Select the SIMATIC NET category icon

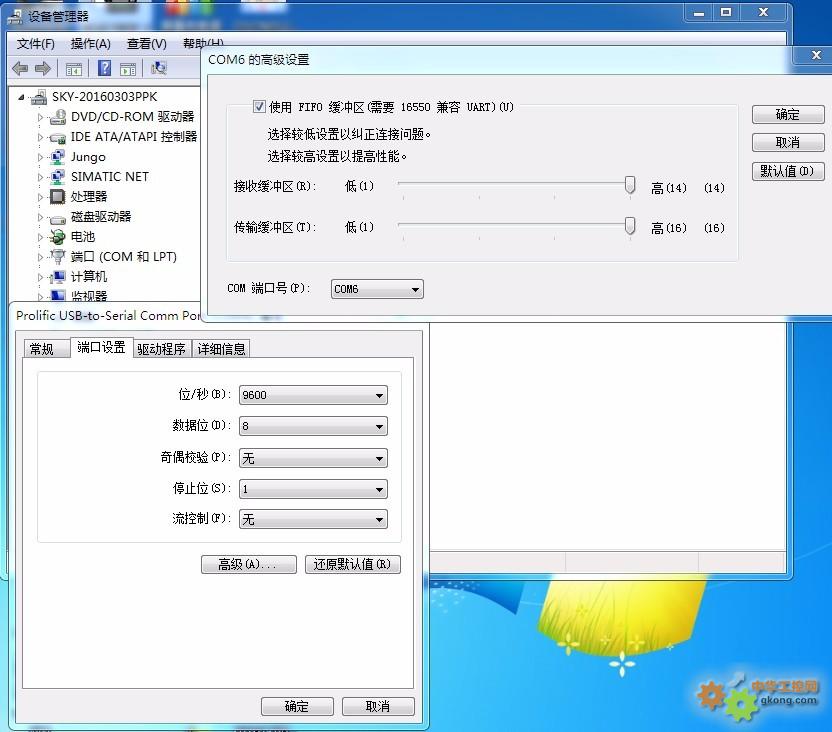(x=58, y=177)
